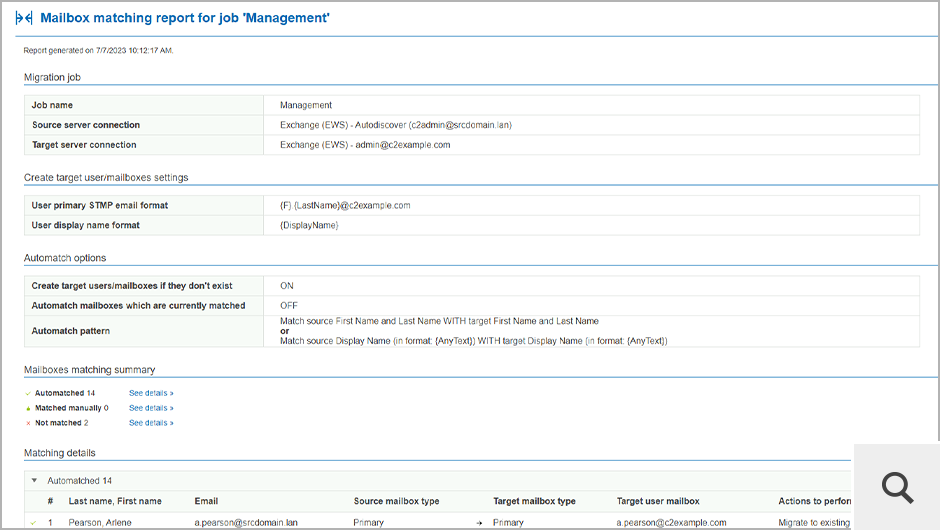This screenshot has width=940, height=530.
Task: Click the Matching details heading
Action: tap(59, 453)
